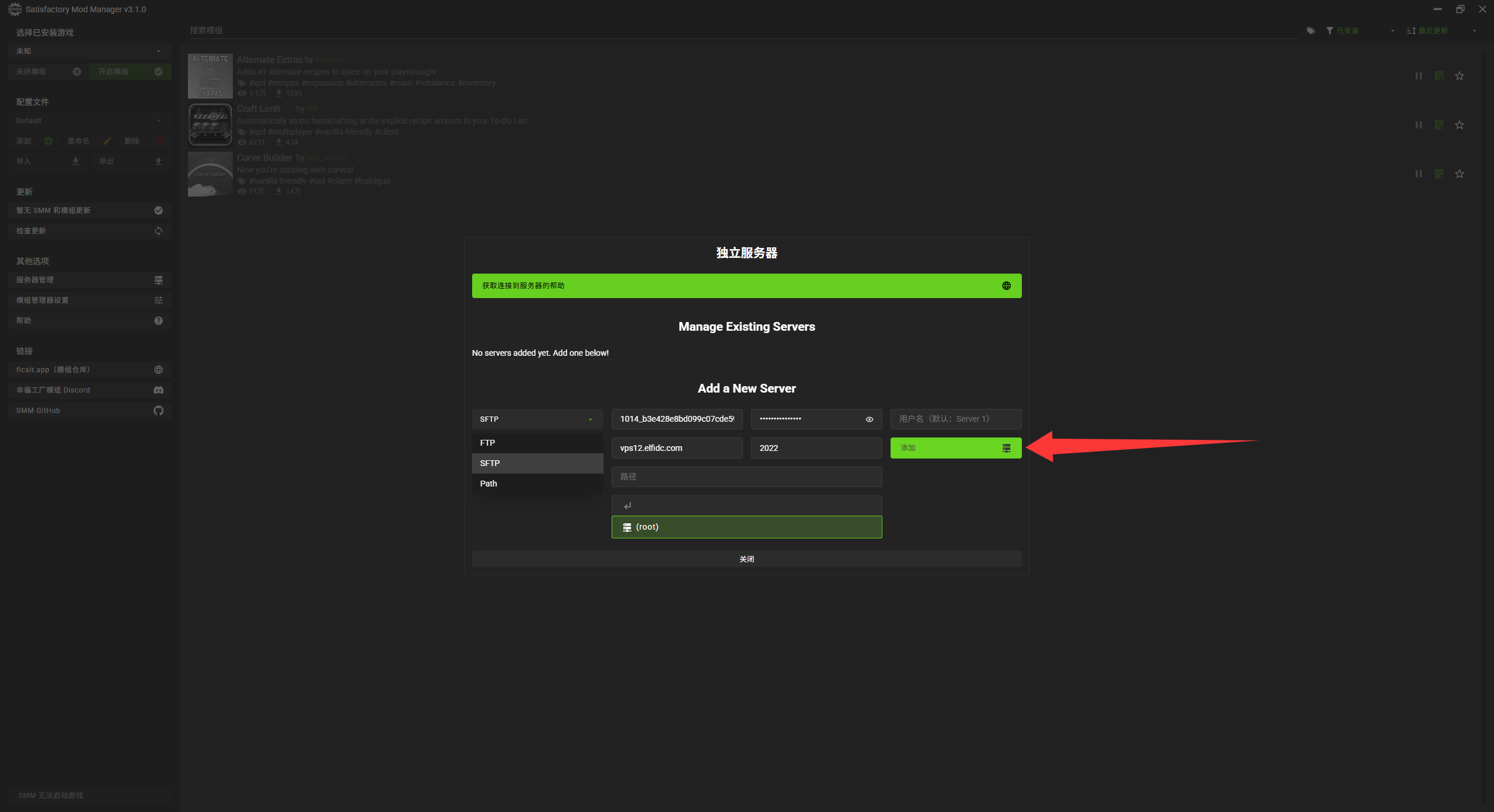Open 模组管理器设置 settings sliders icon
The image size is (1494, 812).
tap(158, 300)
